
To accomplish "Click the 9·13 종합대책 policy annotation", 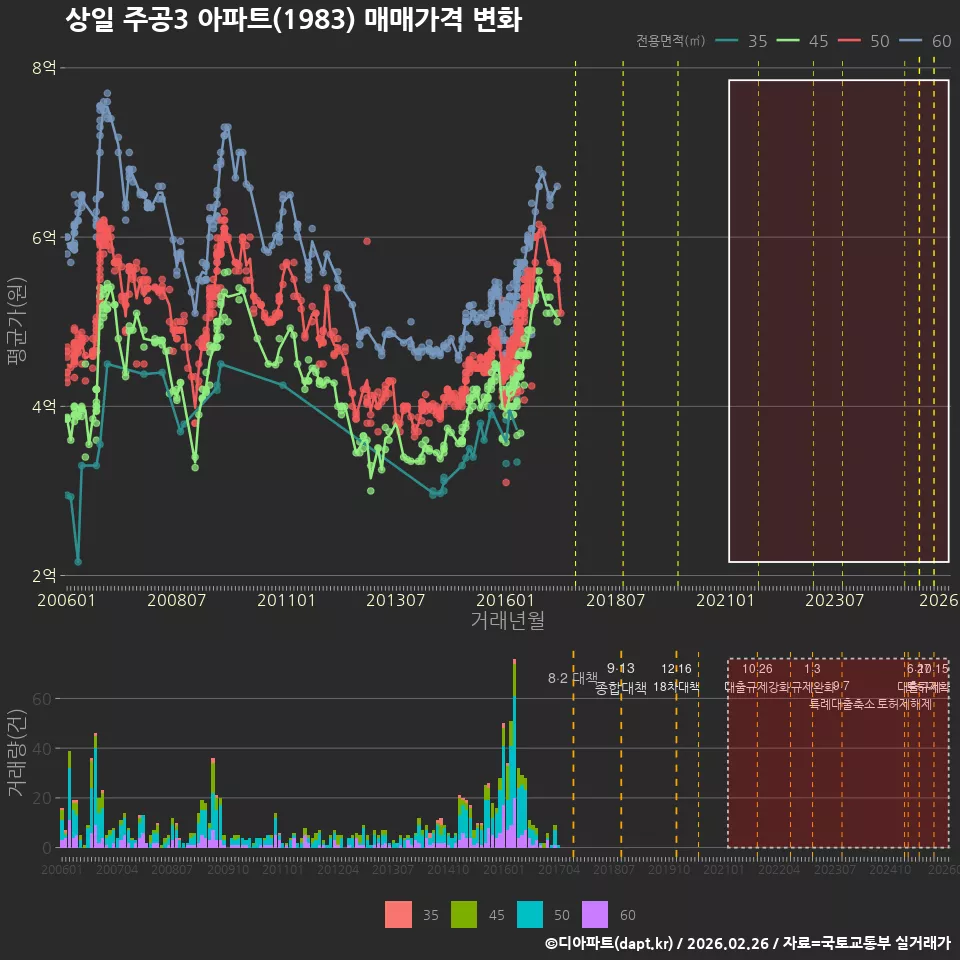I will (x=621, y=678).
